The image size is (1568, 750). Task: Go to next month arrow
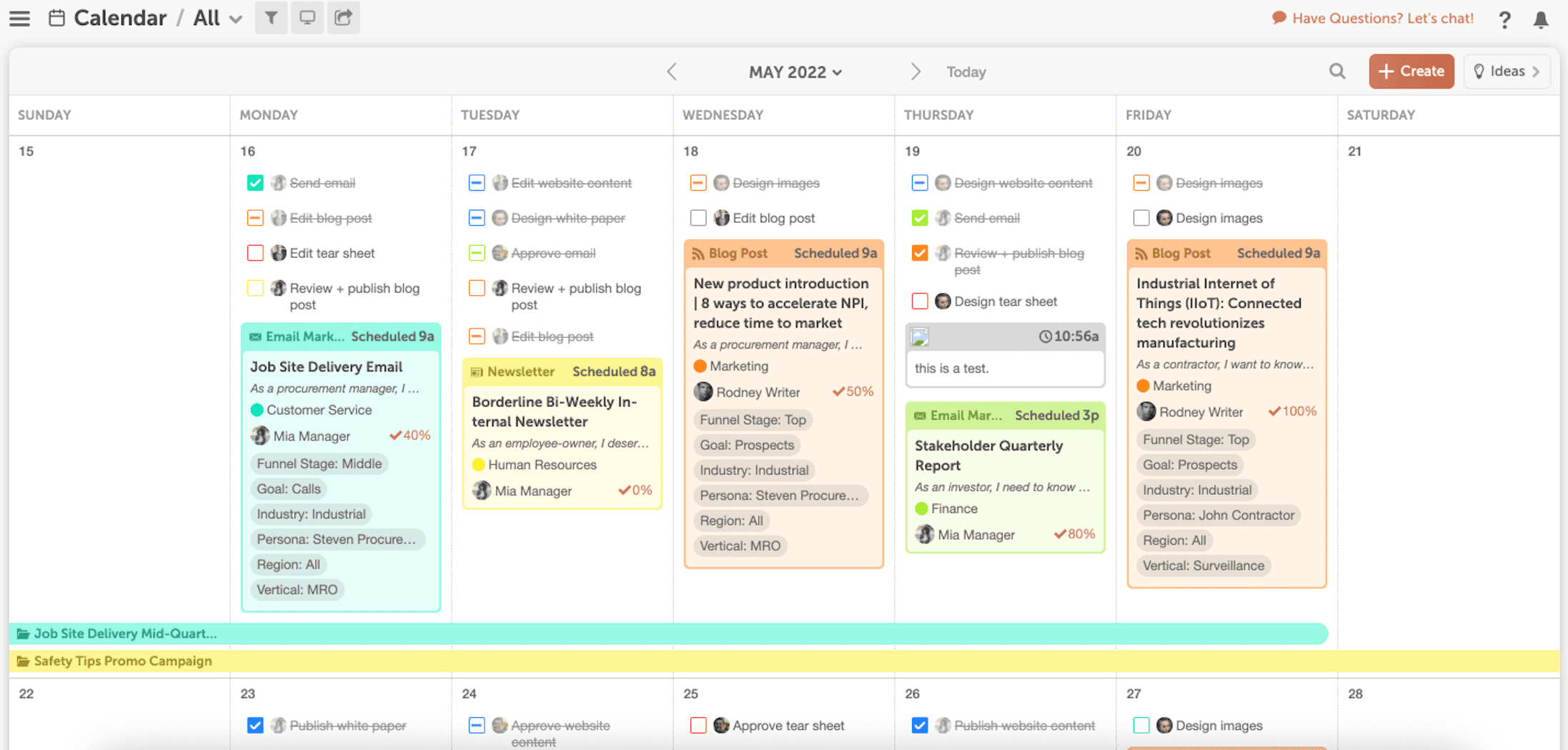[916, 71]
